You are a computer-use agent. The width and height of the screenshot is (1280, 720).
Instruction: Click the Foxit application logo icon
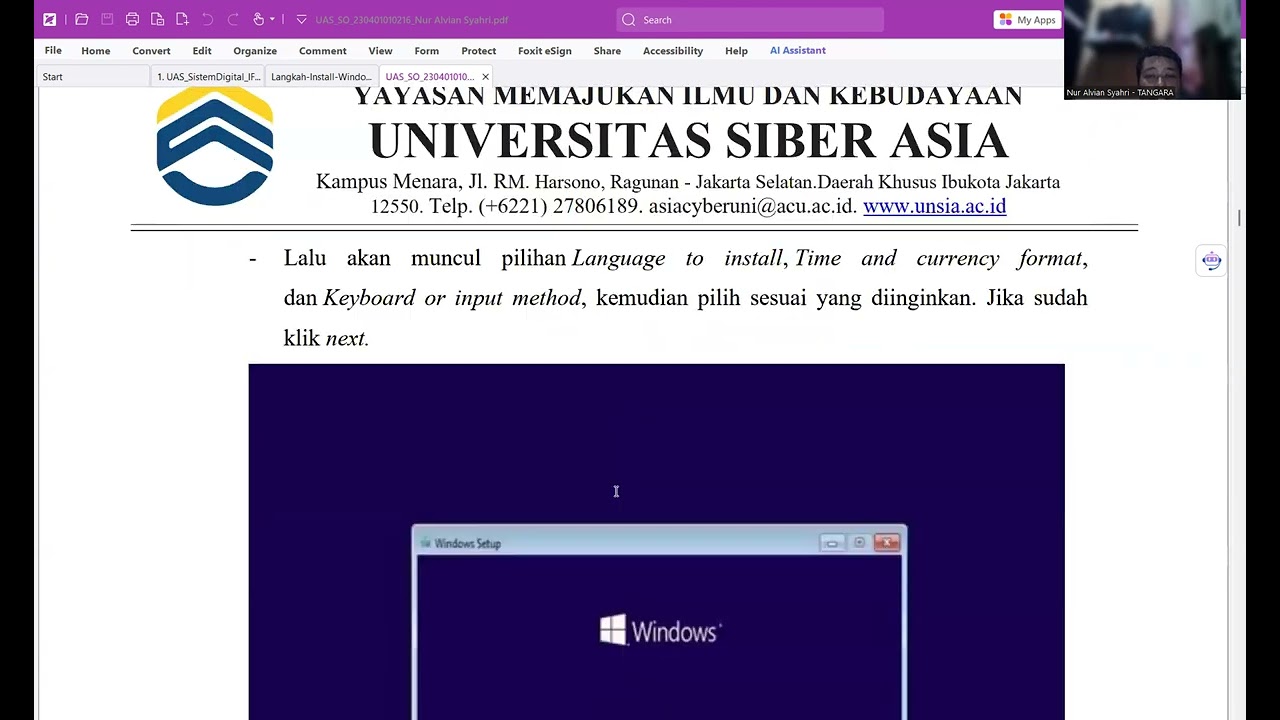point(50,19)
